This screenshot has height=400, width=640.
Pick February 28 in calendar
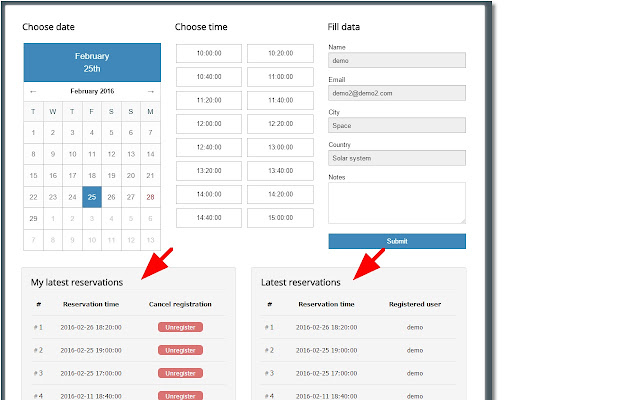[x=150, y=197]
